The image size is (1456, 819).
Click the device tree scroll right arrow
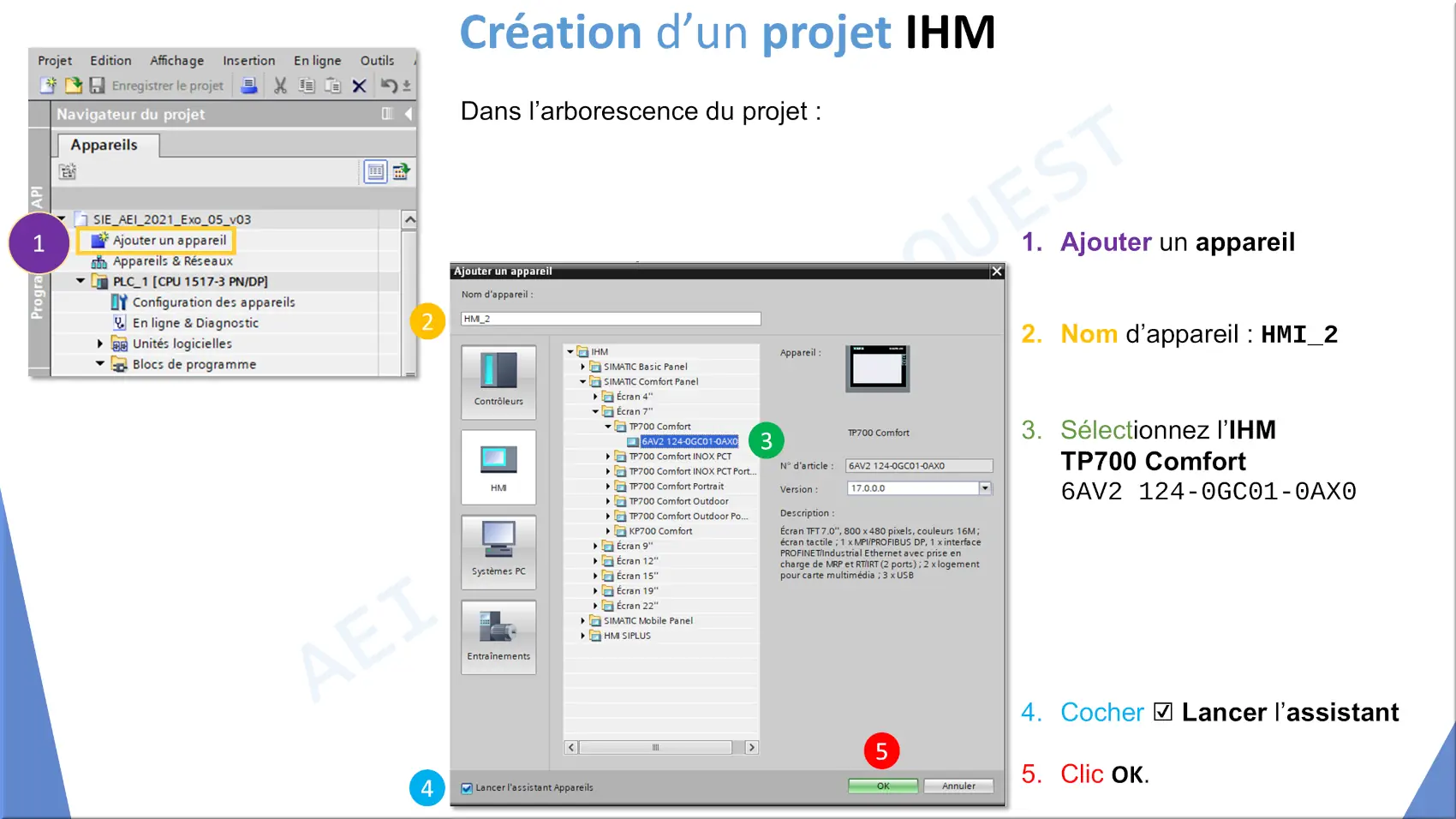(x=752, y=748)
